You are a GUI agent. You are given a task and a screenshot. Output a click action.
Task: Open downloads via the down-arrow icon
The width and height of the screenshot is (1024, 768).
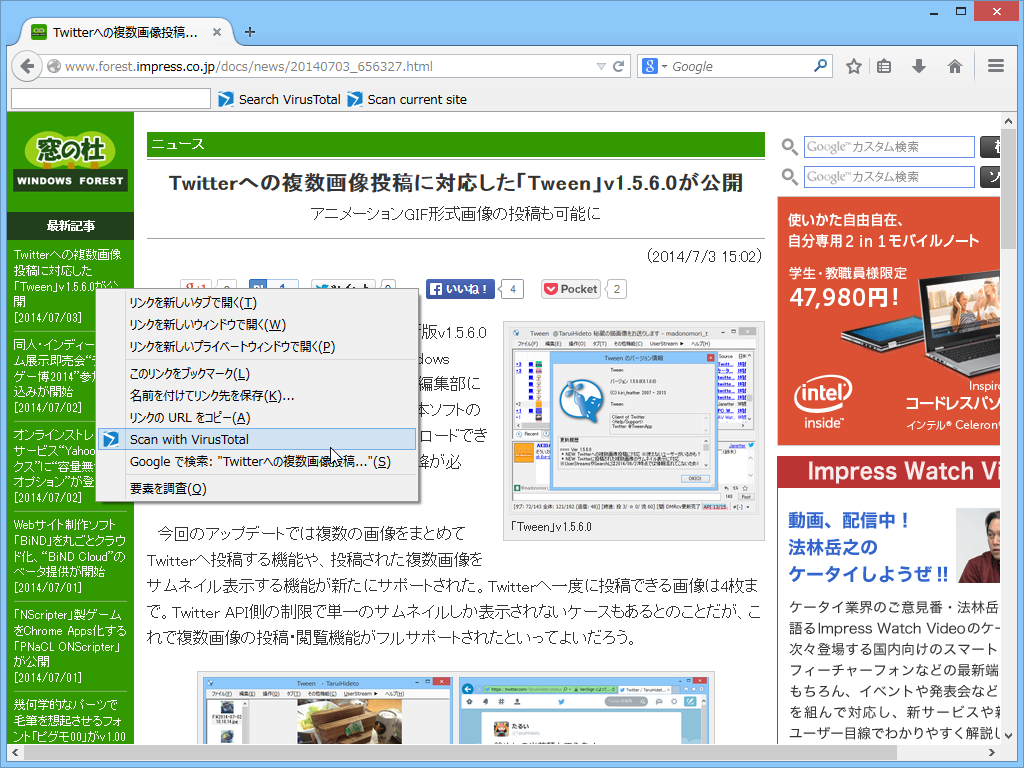pos(919,66)
